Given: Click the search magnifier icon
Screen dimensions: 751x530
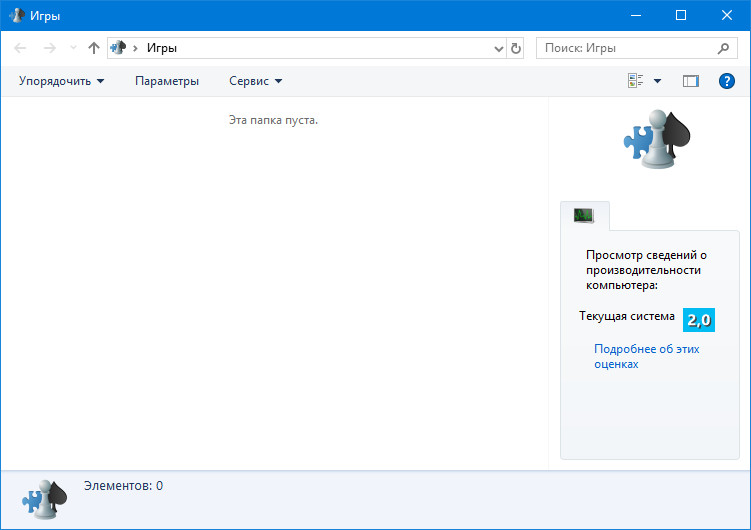Looking at the screenshot, I should tap(723, 48).
